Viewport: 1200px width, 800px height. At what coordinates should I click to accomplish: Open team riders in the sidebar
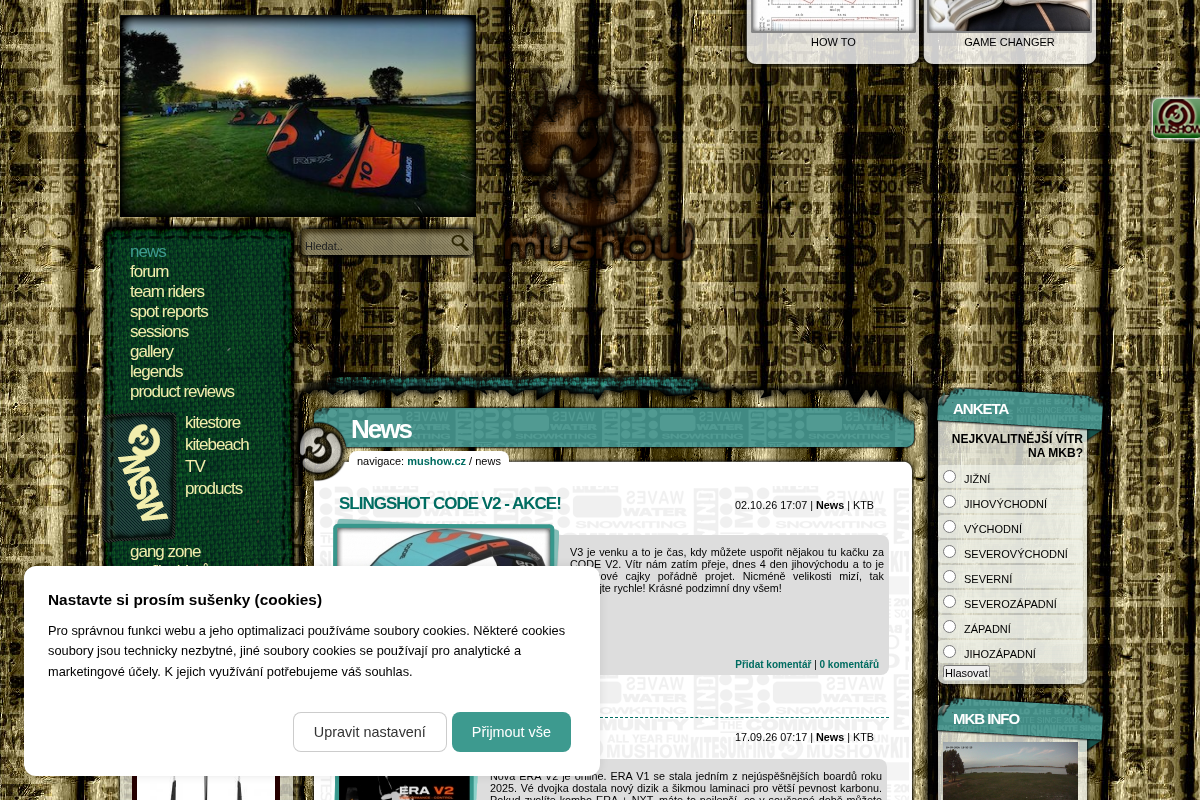[167, 292]
